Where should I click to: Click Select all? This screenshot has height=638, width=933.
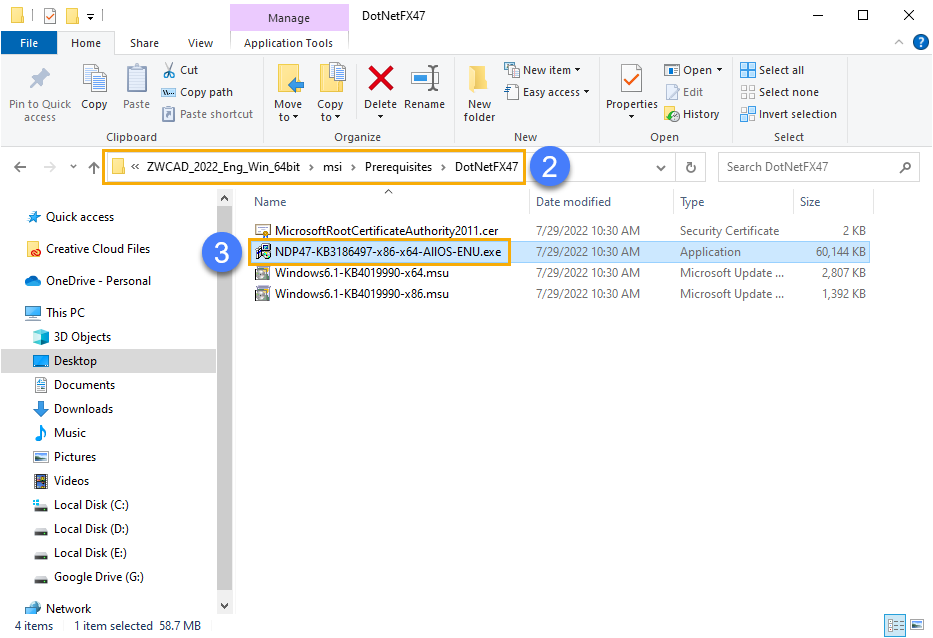772,70
